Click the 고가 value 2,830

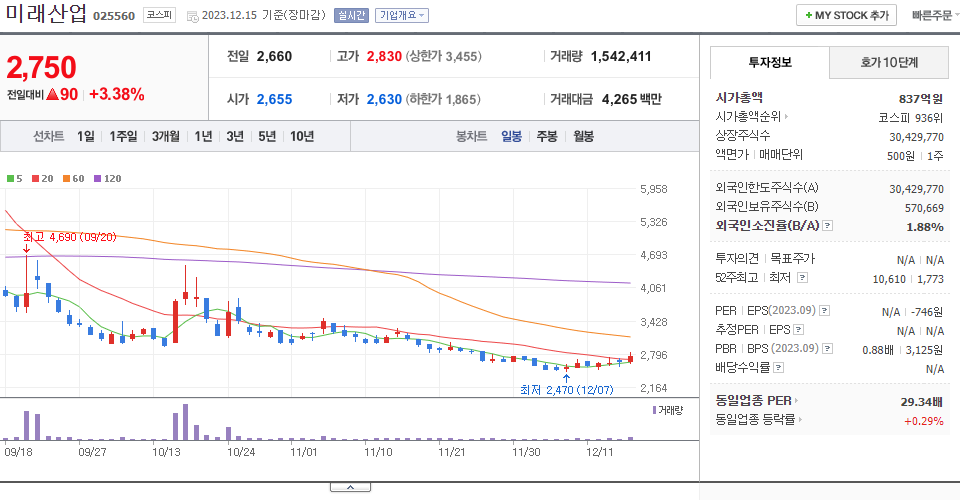click(384, 56)
